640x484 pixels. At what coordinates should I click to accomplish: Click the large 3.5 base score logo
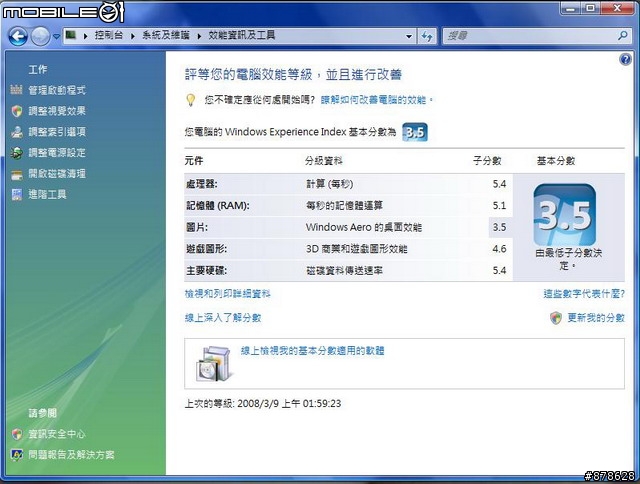564,215
